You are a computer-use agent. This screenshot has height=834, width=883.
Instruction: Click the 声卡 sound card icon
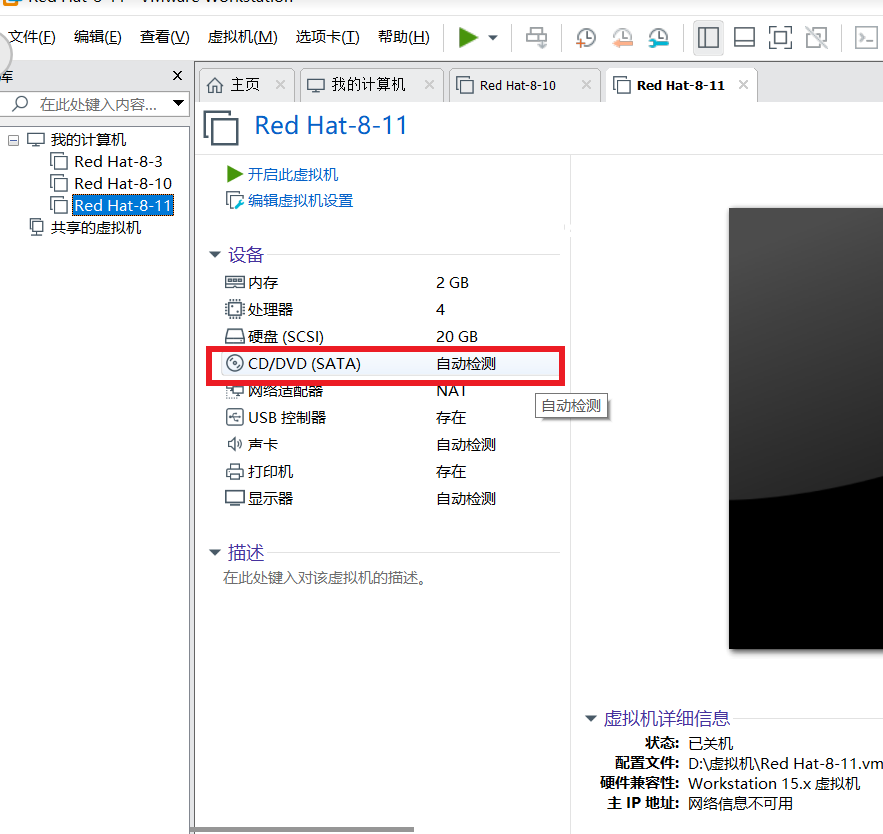coord(234,444)
